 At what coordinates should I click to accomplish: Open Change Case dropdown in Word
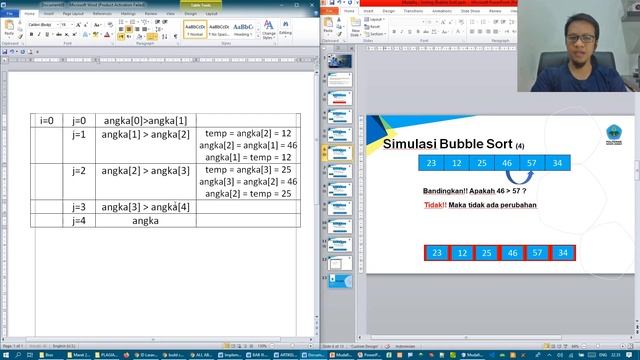pyautogui.click(x=97, y=25)
